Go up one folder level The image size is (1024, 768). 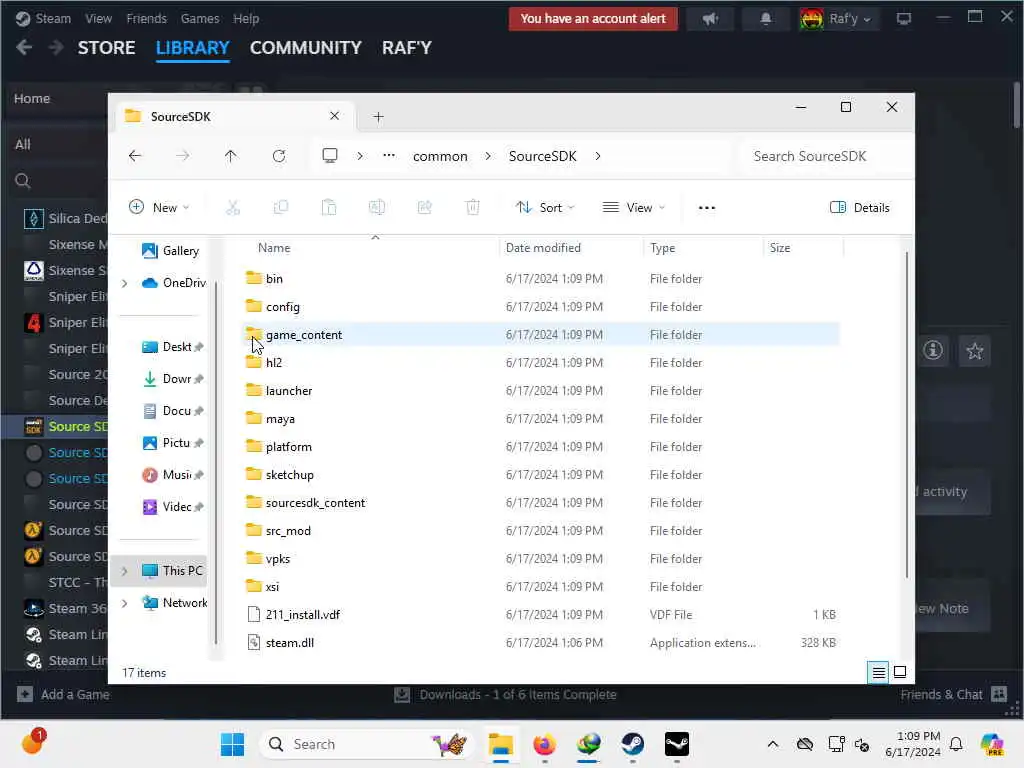tap(231, 156)
